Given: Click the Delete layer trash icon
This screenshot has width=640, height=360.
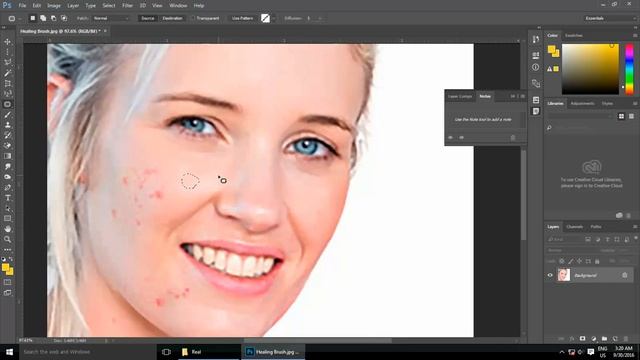Looking at the screenshot, I should [626, 339].
